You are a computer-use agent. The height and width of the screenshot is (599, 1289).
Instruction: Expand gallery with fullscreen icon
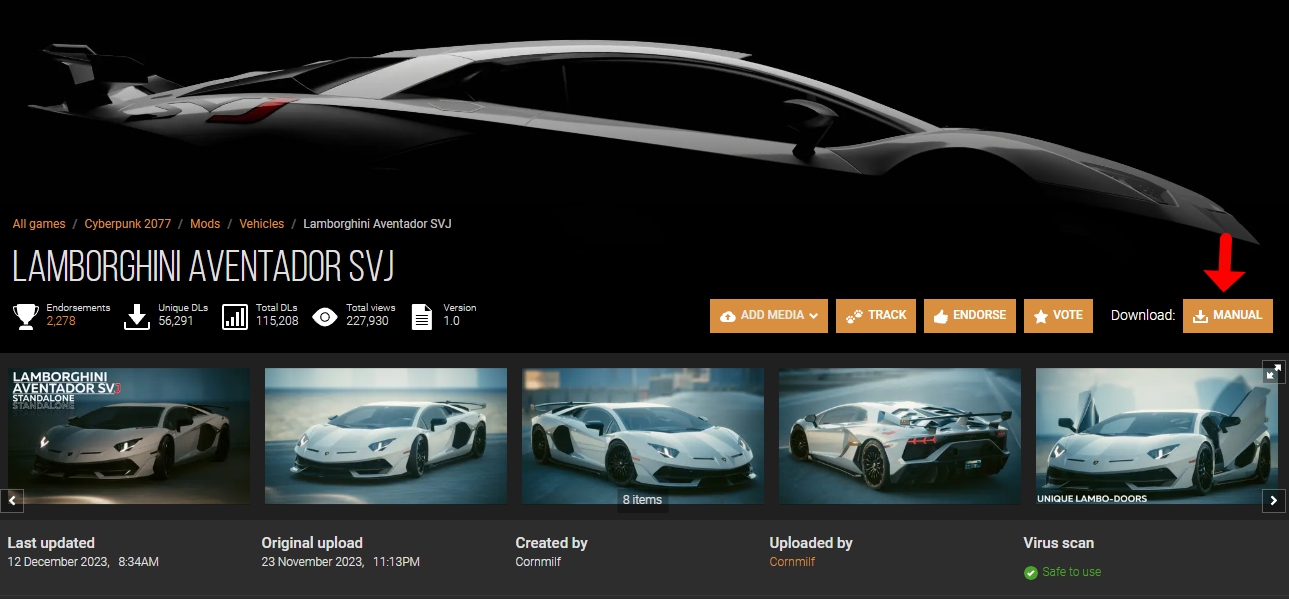[1273, 371]
